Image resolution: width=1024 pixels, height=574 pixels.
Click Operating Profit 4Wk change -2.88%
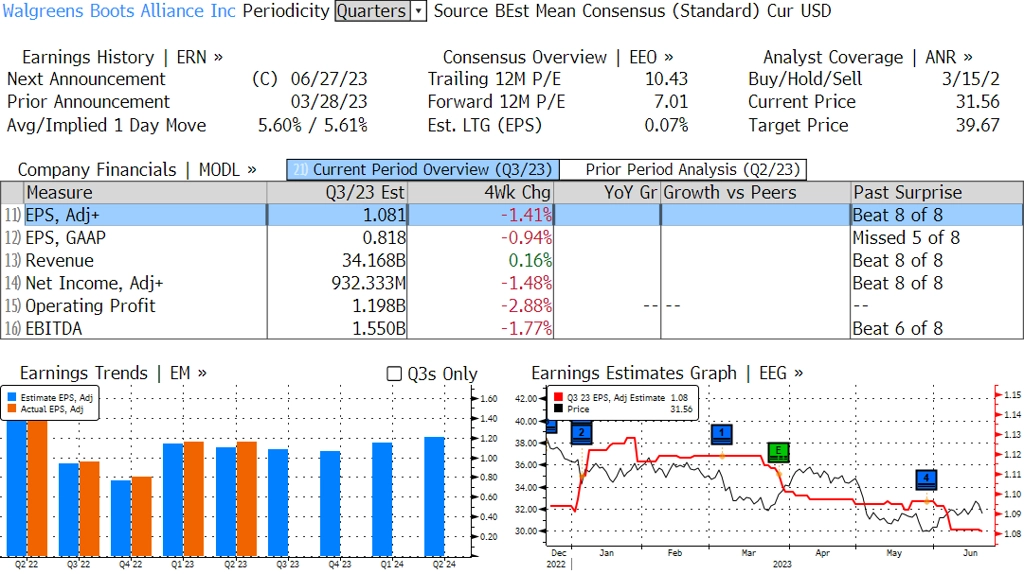click(x=526, y=306)
